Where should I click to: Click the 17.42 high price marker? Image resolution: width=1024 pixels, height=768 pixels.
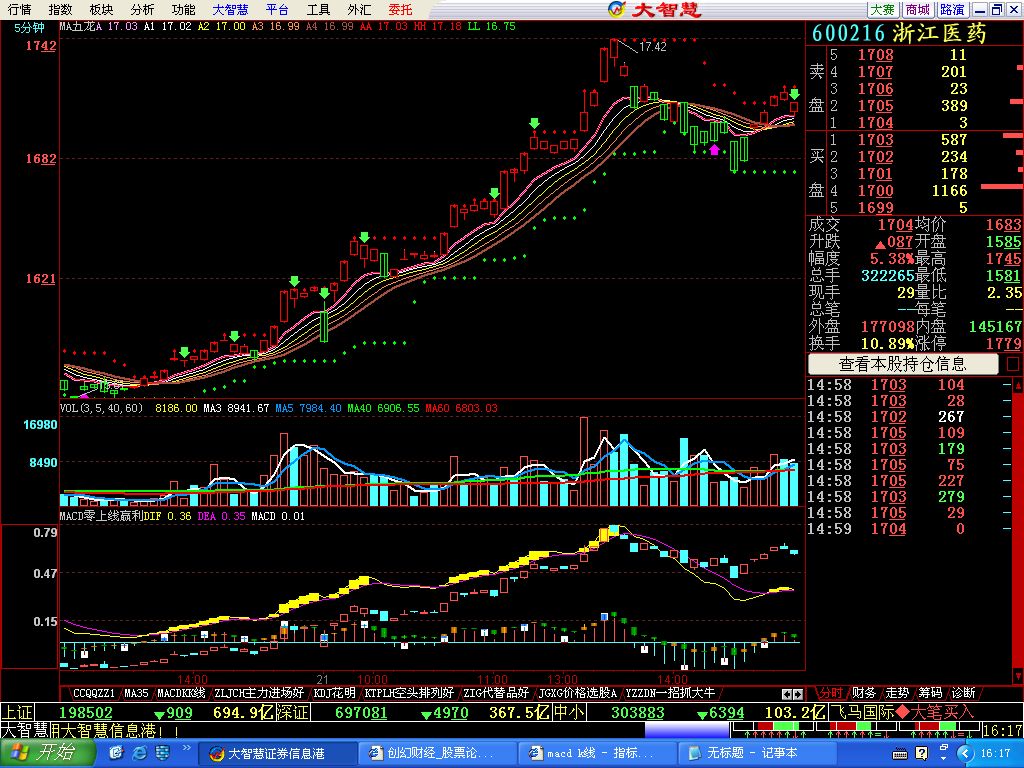coord(652,46)
